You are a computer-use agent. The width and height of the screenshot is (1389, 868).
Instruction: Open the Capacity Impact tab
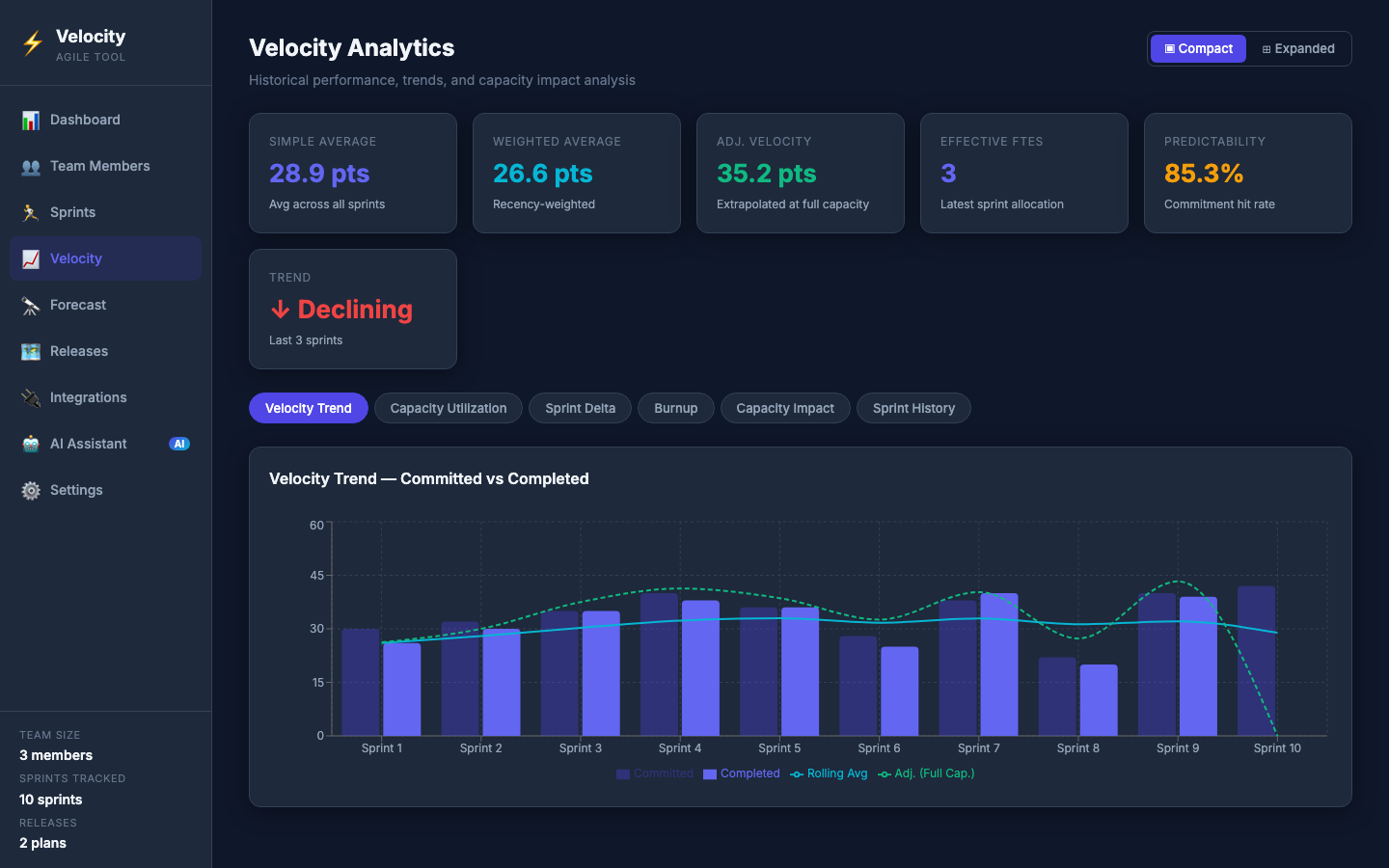pos(785,408)
